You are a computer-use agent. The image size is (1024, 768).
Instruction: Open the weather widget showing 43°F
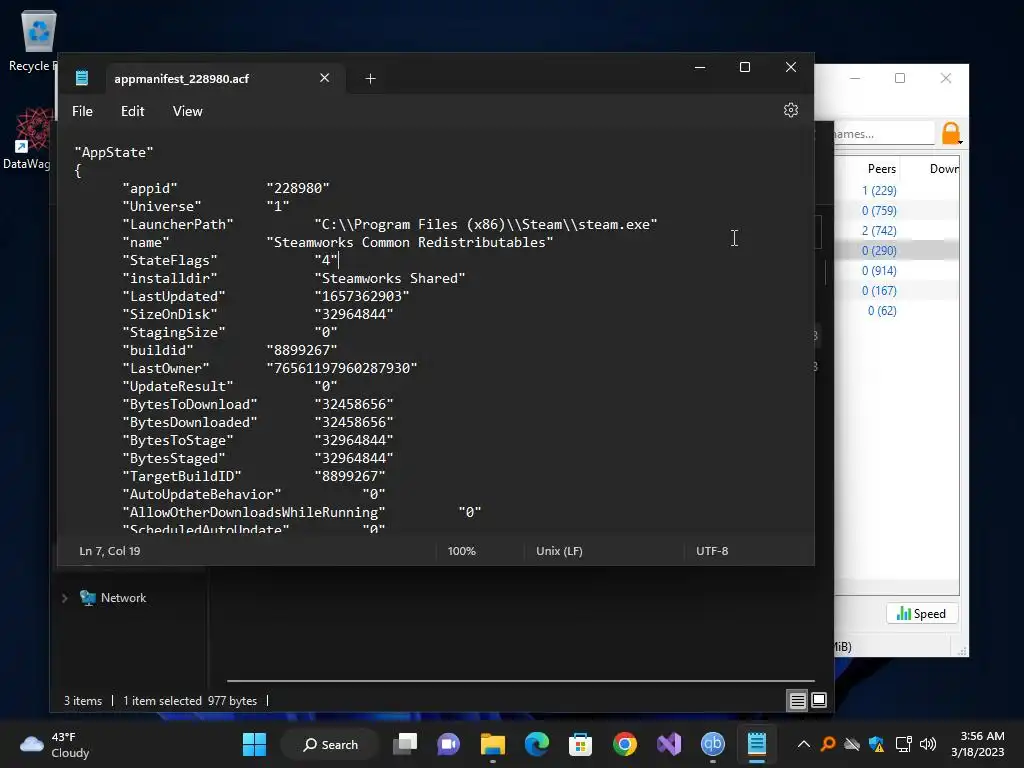point(55,744)
